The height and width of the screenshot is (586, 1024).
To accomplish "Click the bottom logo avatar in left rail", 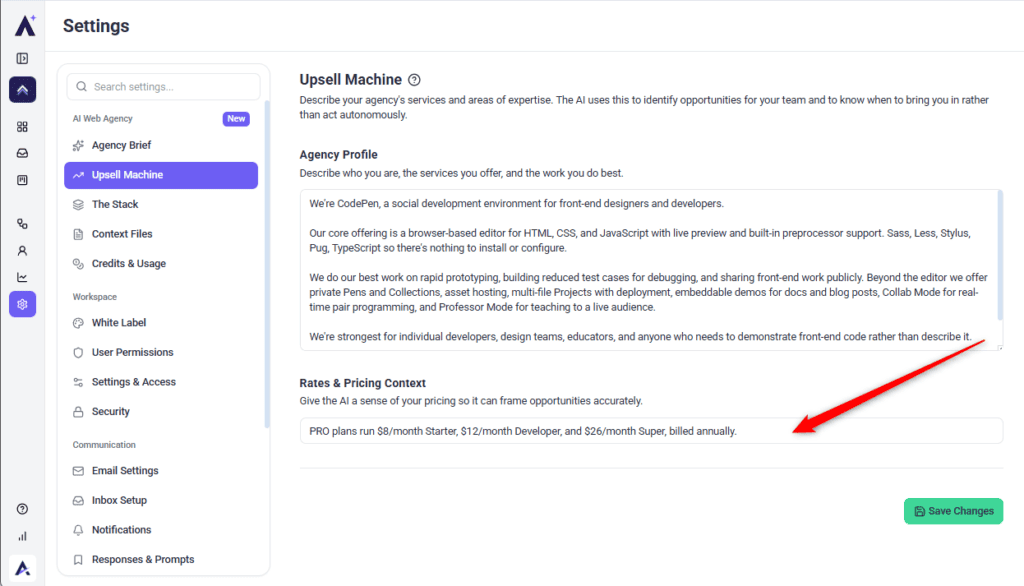I will click(x=22, y=568).
